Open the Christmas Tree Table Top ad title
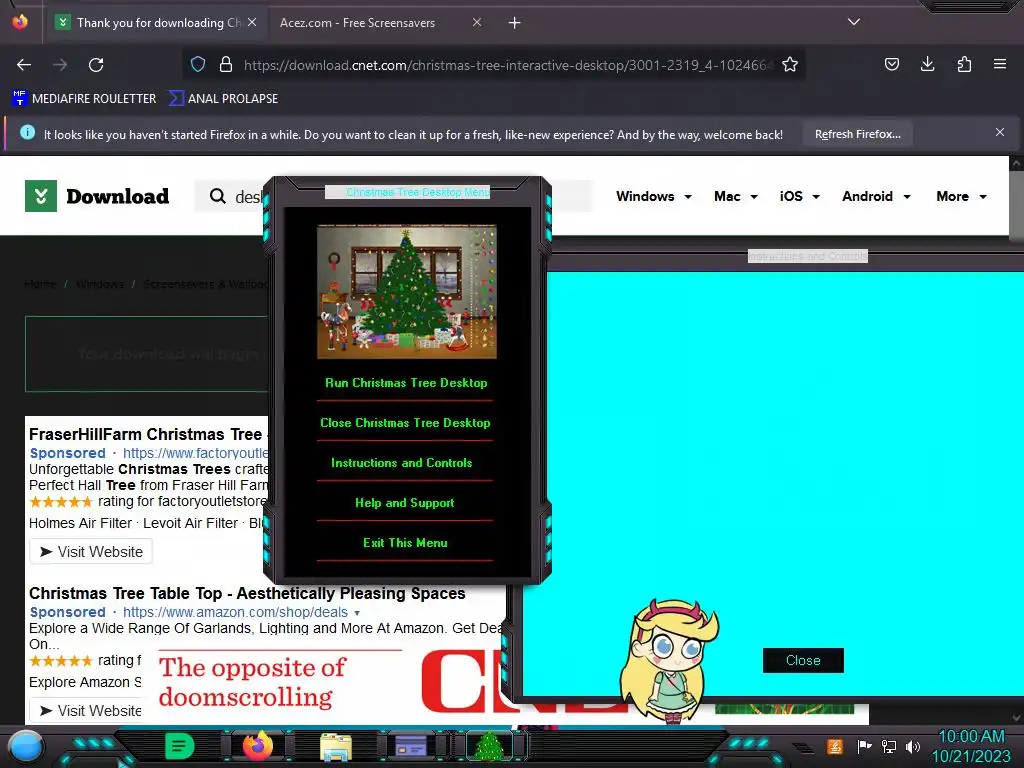This screenshot has height=768, width=1024. coord(247,594)
